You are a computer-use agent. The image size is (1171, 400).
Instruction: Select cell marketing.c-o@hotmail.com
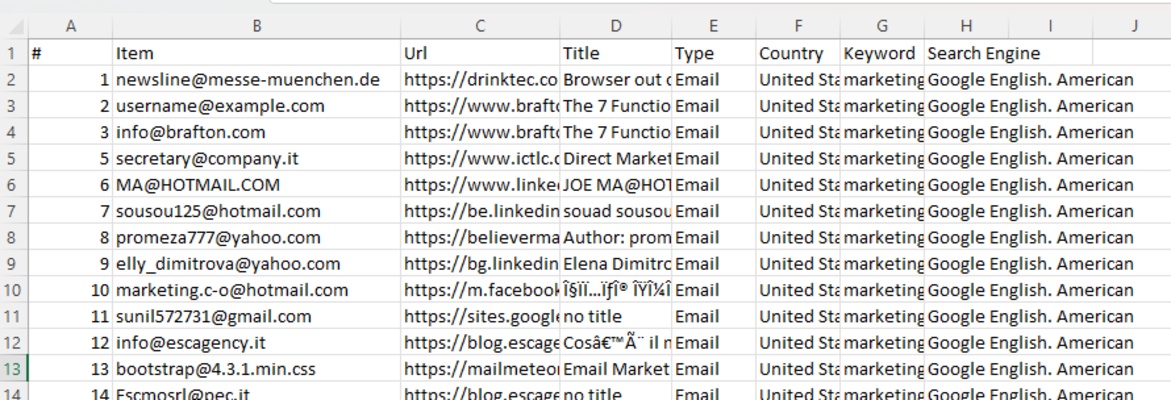tap(257, 290)
